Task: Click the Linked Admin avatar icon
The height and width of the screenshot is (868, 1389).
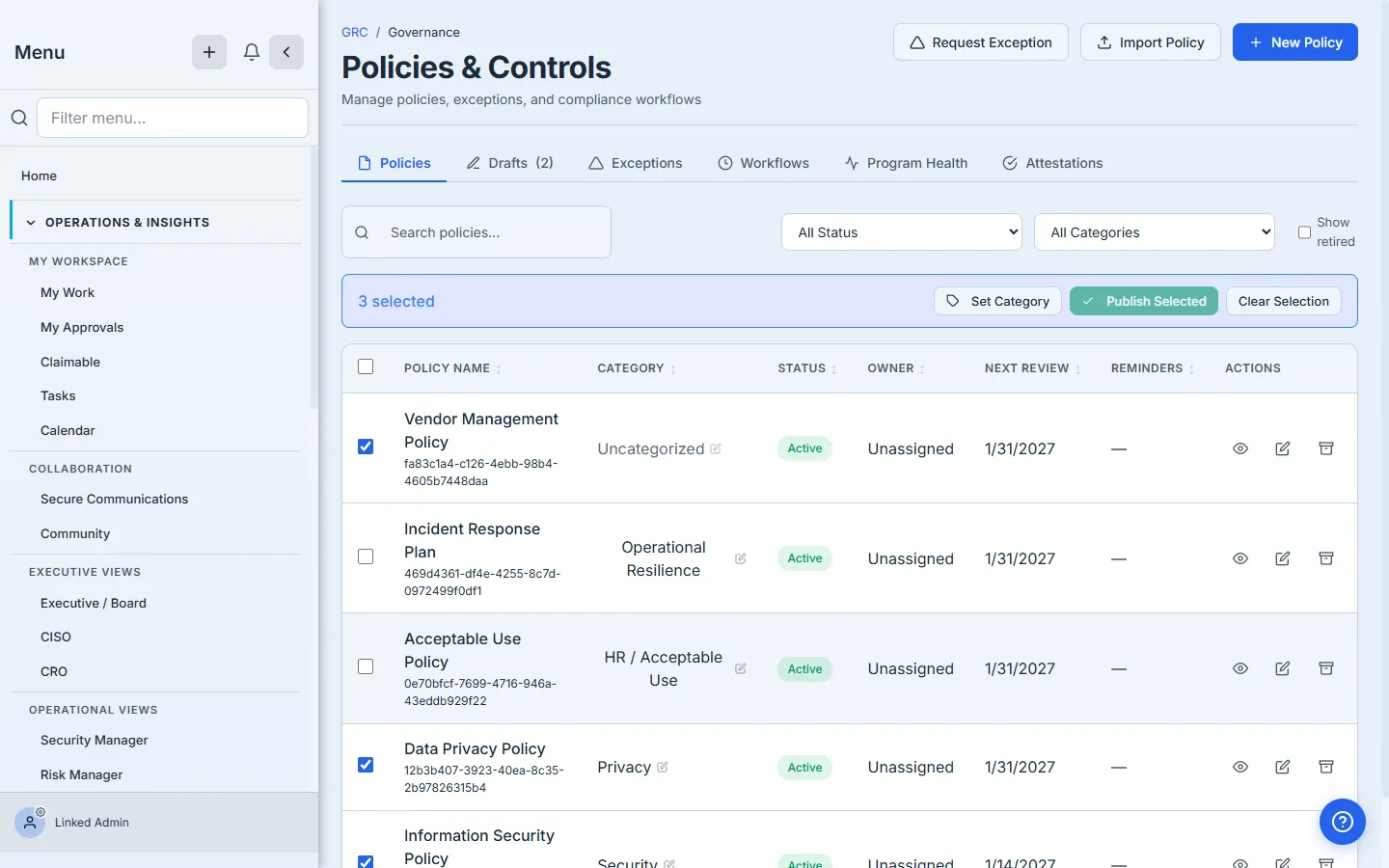Action: pos(30,823)
